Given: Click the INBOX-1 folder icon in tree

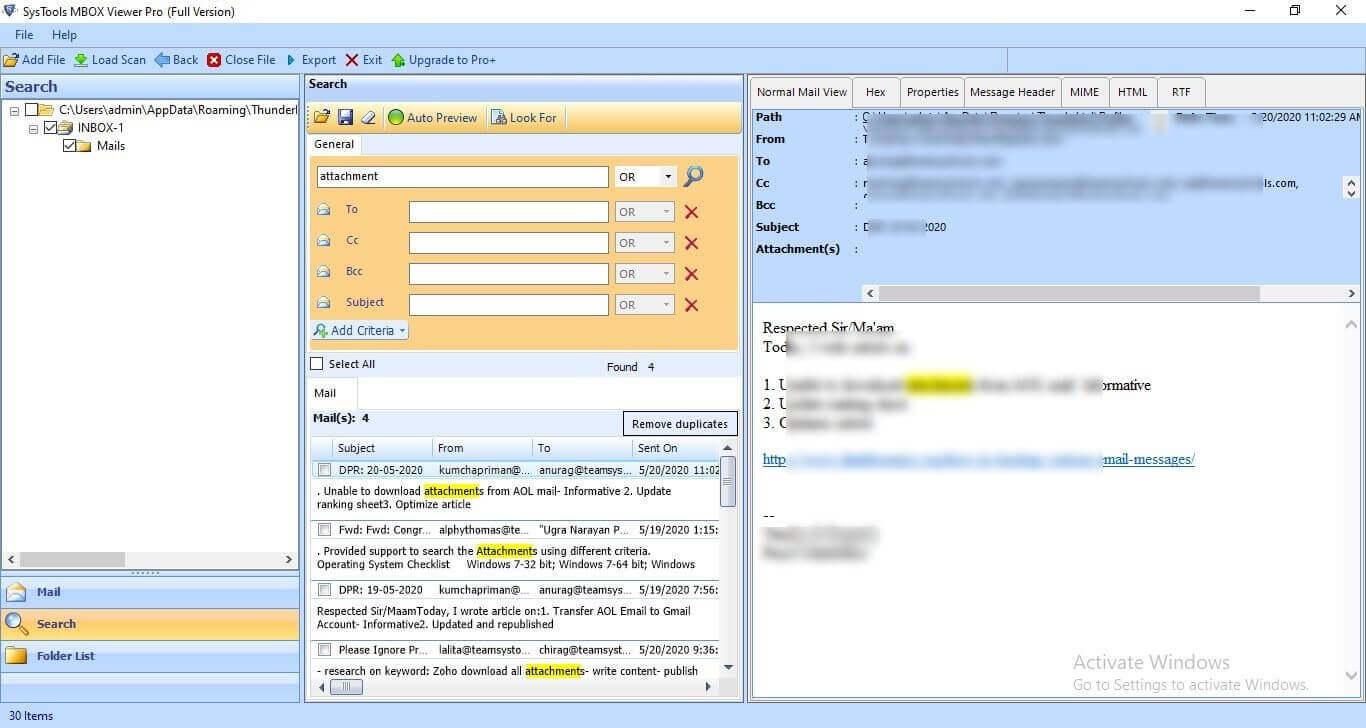Looking at the screenshot, I should pos(65,128).
